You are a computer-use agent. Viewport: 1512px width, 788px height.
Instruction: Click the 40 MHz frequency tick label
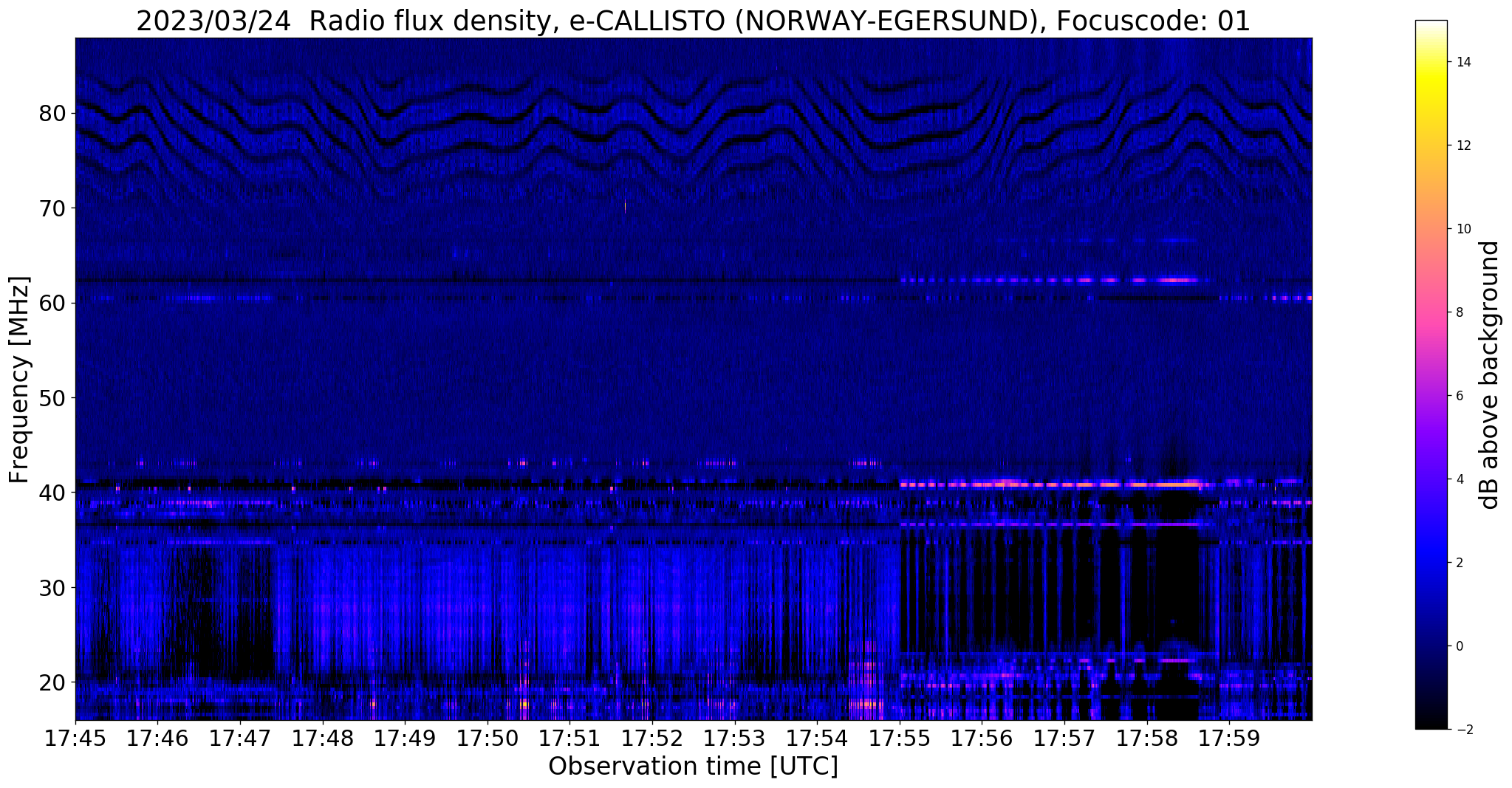53,493
